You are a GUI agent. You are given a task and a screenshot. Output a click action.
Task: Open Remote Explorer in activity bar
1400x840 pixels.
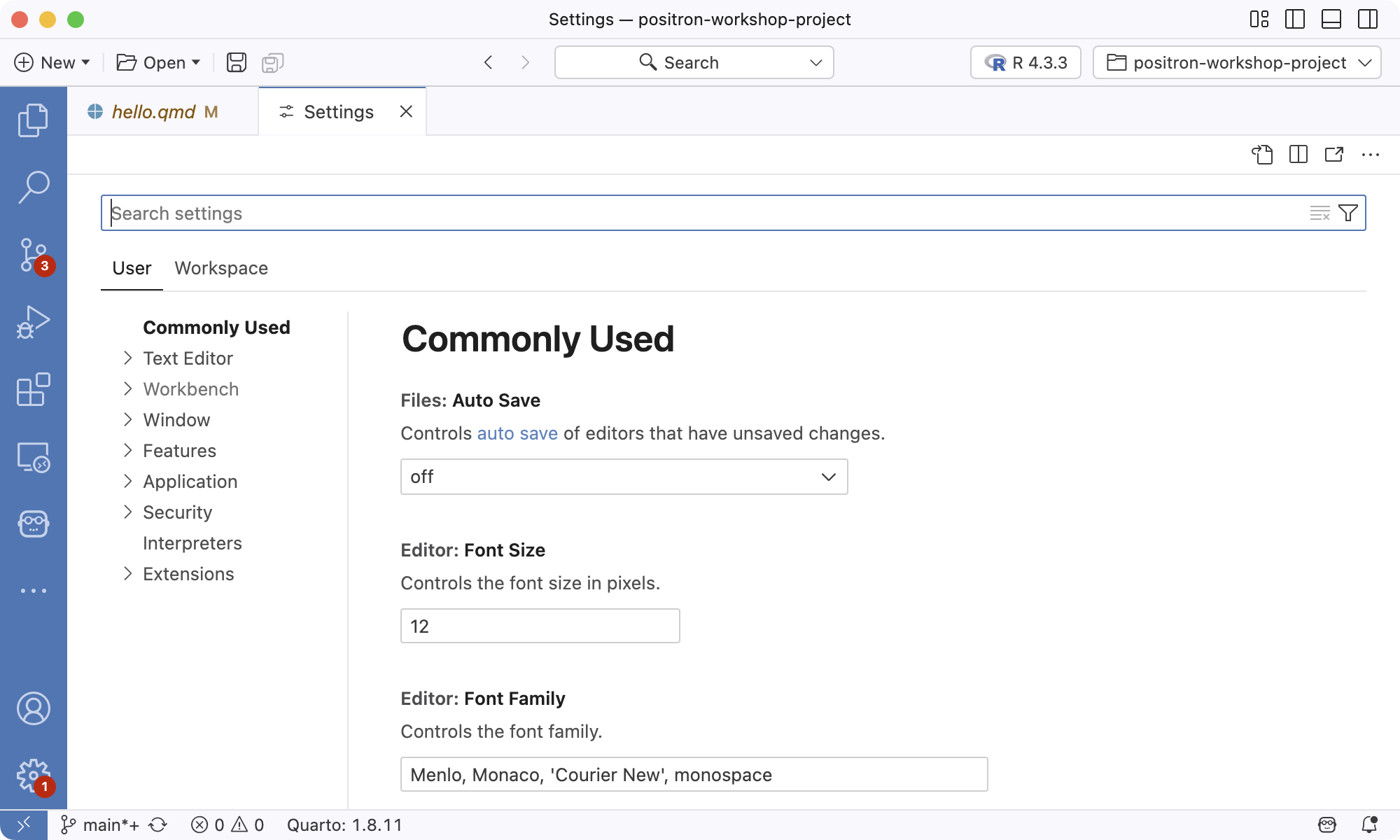(33, 456)
